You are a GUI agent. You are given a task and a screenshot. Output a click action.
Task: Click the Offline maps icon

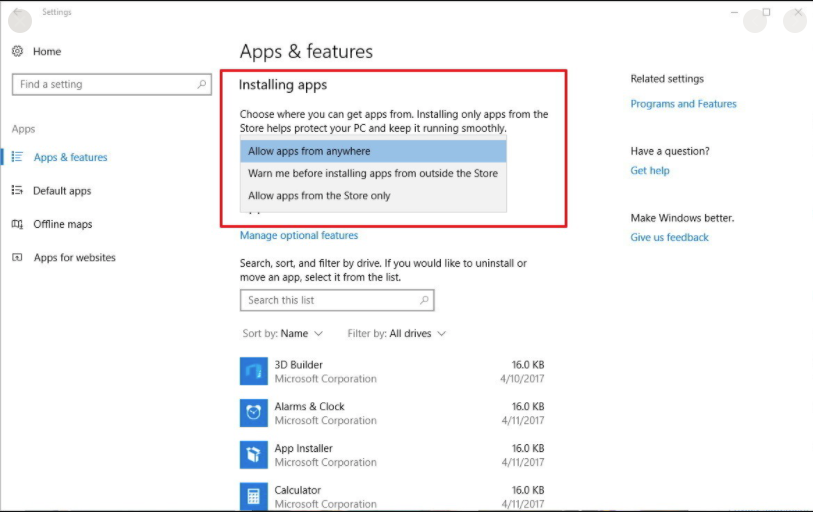point(17,224)
